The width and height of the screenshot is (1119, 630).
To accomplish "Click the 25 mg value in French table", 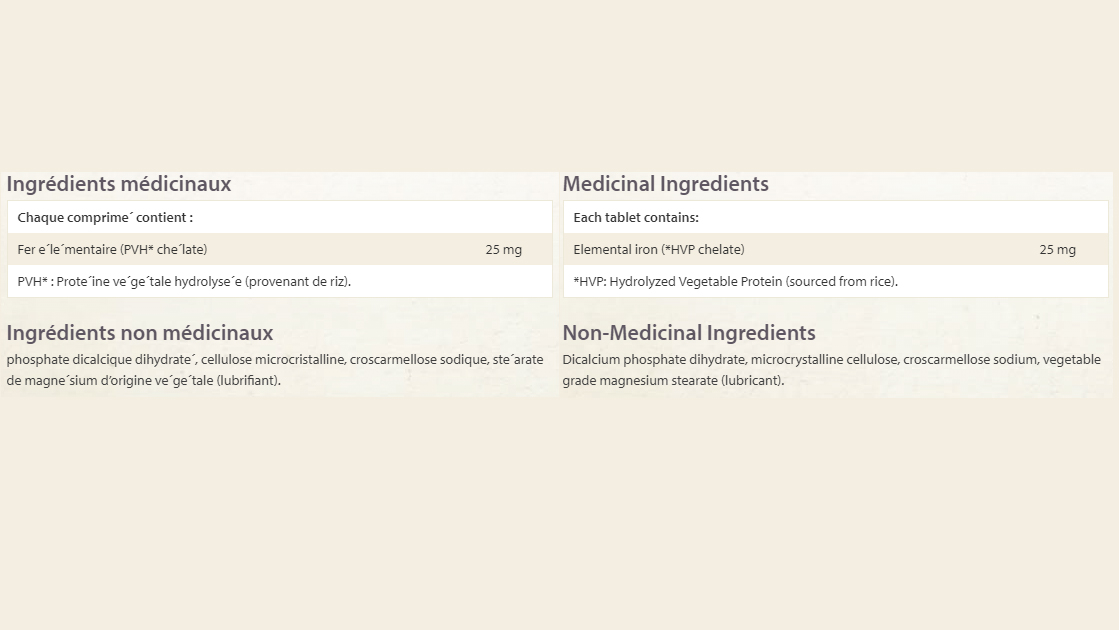I will point(503,249).
